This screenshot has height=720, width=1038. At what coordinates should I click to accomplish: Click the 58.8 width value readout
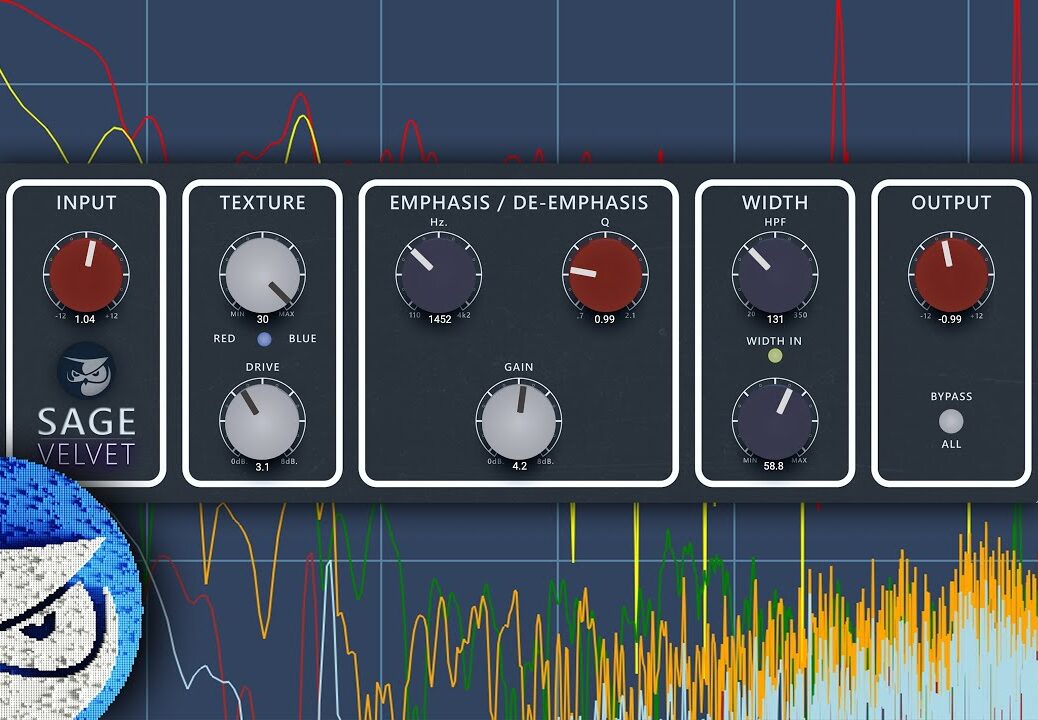coord(774,465)
